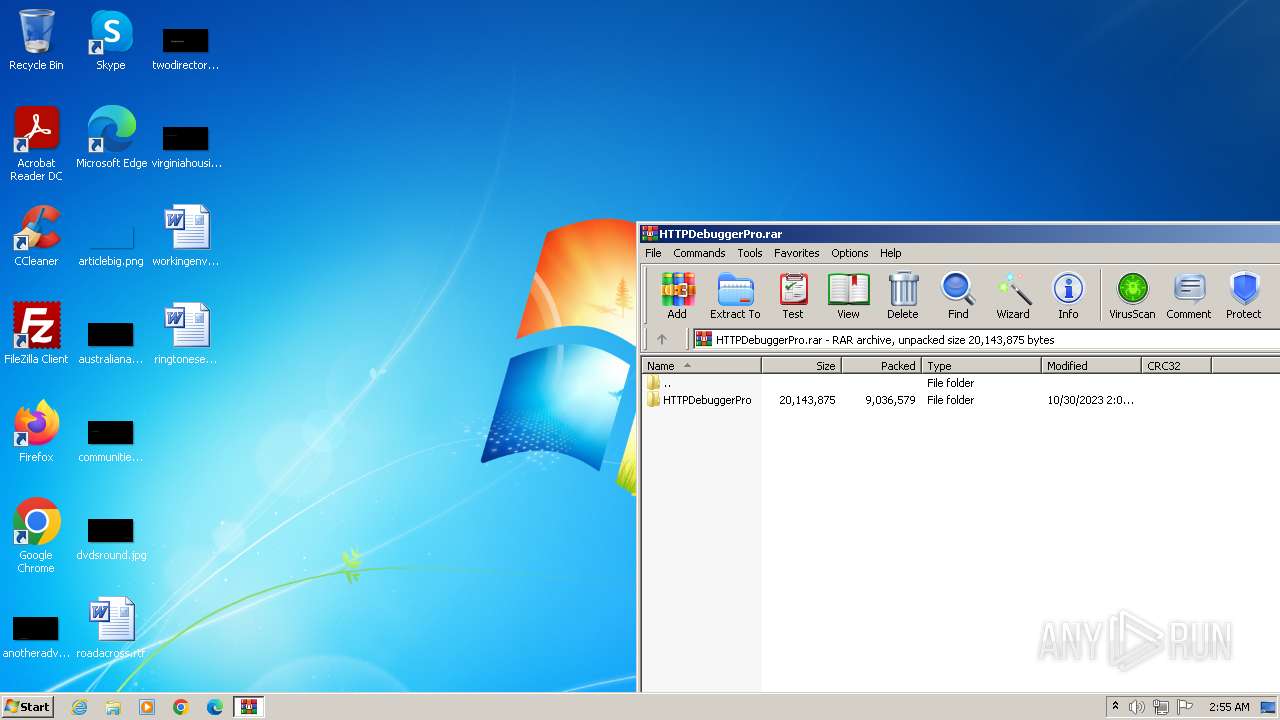Open Windows Media Player from taskbar
The height and width of the screenshot is (720, 1280).
147,707
